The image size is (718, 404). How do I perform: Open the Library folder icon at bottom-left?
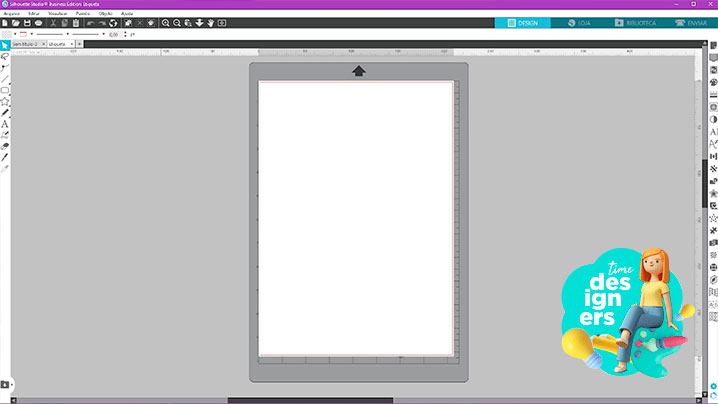(x=5, y=385)
